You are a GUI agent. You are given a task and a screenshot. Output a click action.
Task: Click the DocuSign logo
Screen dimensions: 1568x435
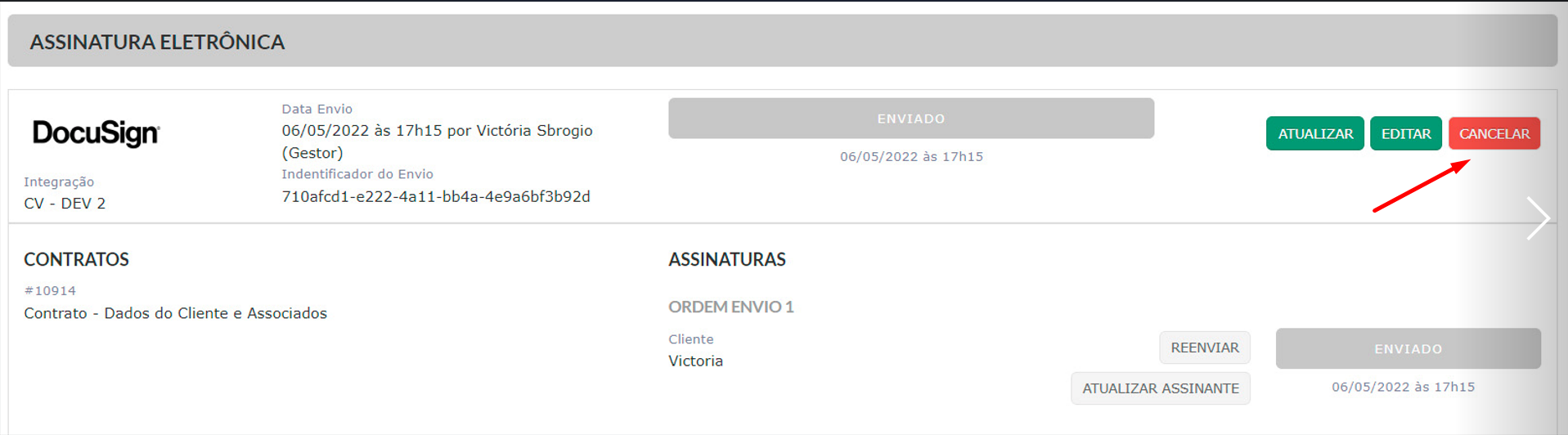pyautogui.click(x=96, y=132)
